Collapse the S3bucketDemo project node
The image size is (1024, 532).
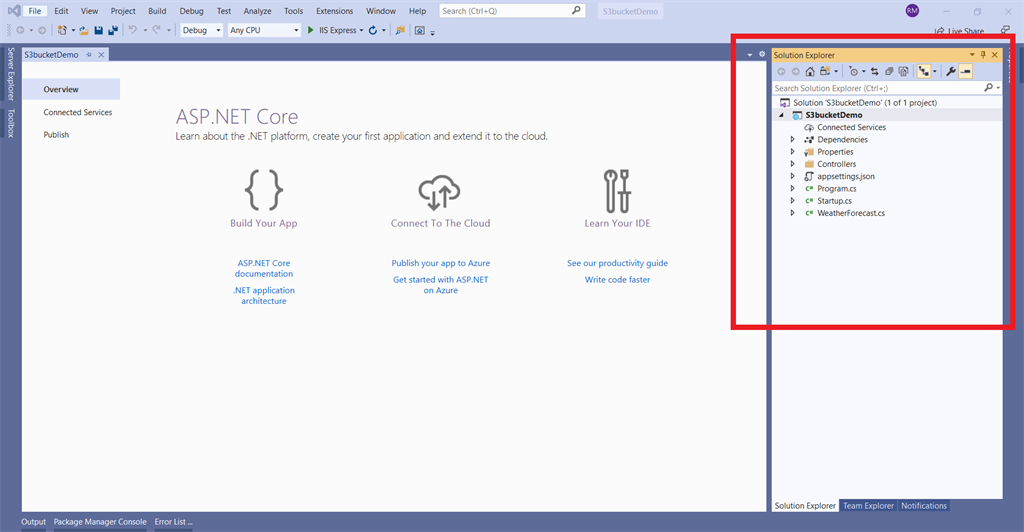tap(781, 115)
